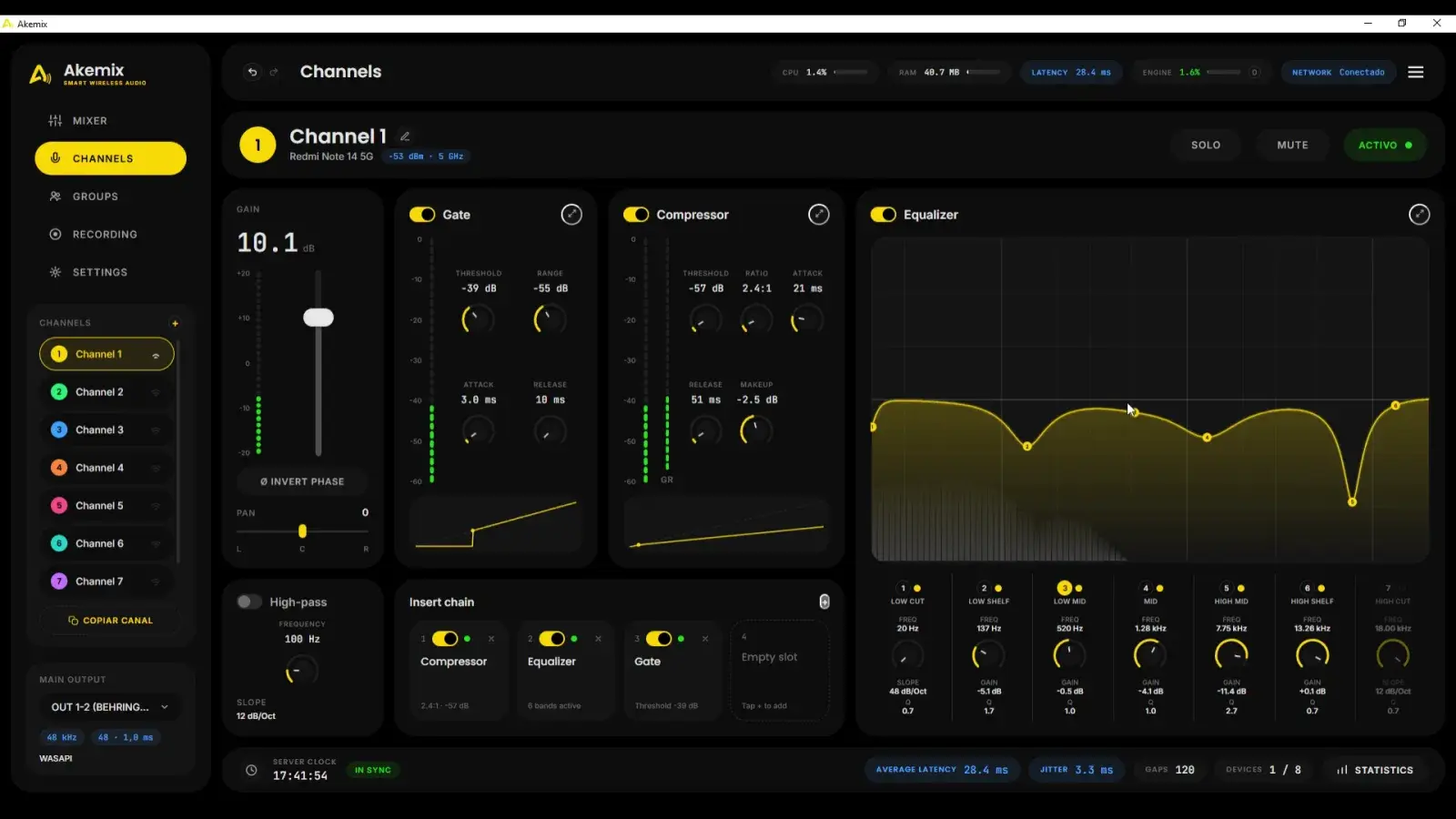This screenshot has width=1456, height=819.
Task: Remove the Equalizer insert with its X
Action: (598, 639)
